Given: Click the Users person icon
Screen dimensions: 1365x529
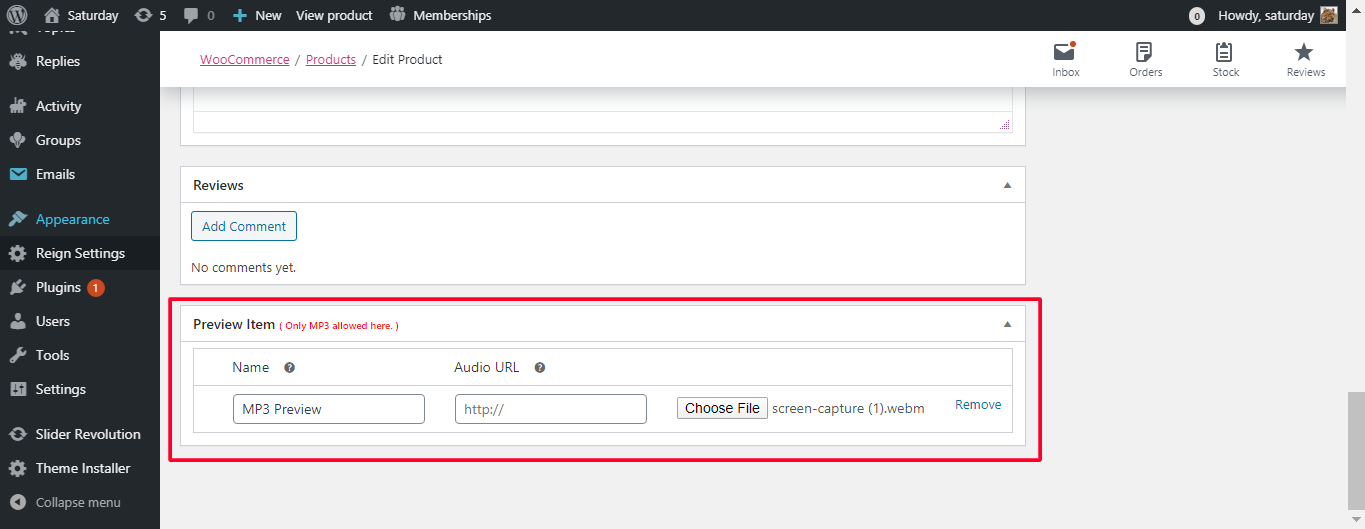Looking at the screenshot, I should click(x=18, y=321).
